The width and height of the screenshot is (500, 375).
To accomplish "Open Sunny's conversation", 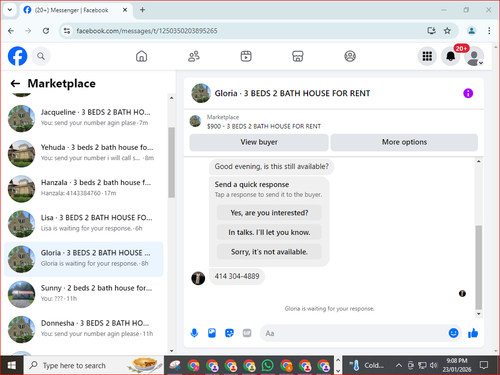I will pyautogui.click(x=84, y=294).
